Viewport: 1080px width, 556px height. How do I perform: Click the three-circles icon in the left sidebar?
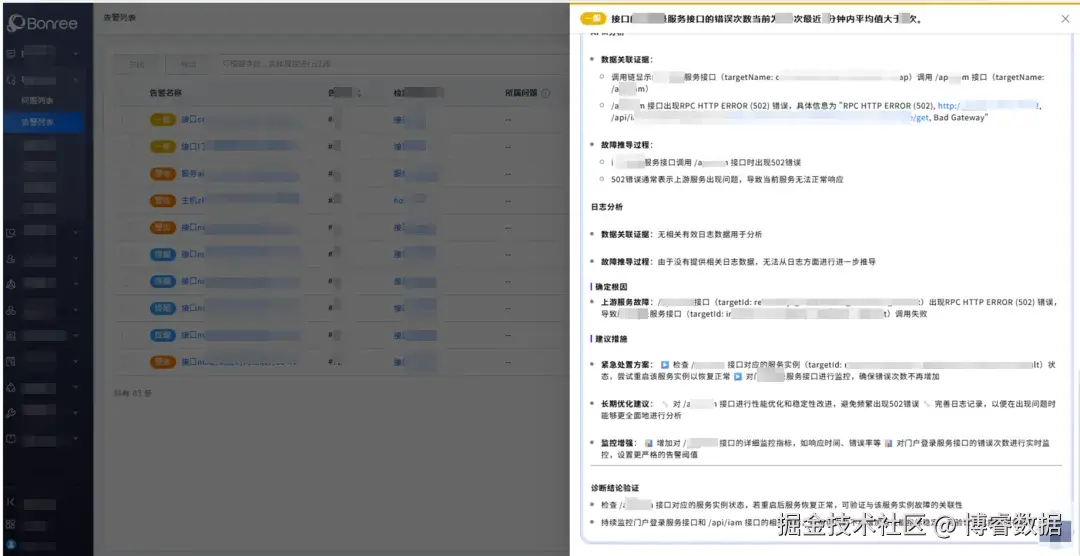[x=10, y=310]
